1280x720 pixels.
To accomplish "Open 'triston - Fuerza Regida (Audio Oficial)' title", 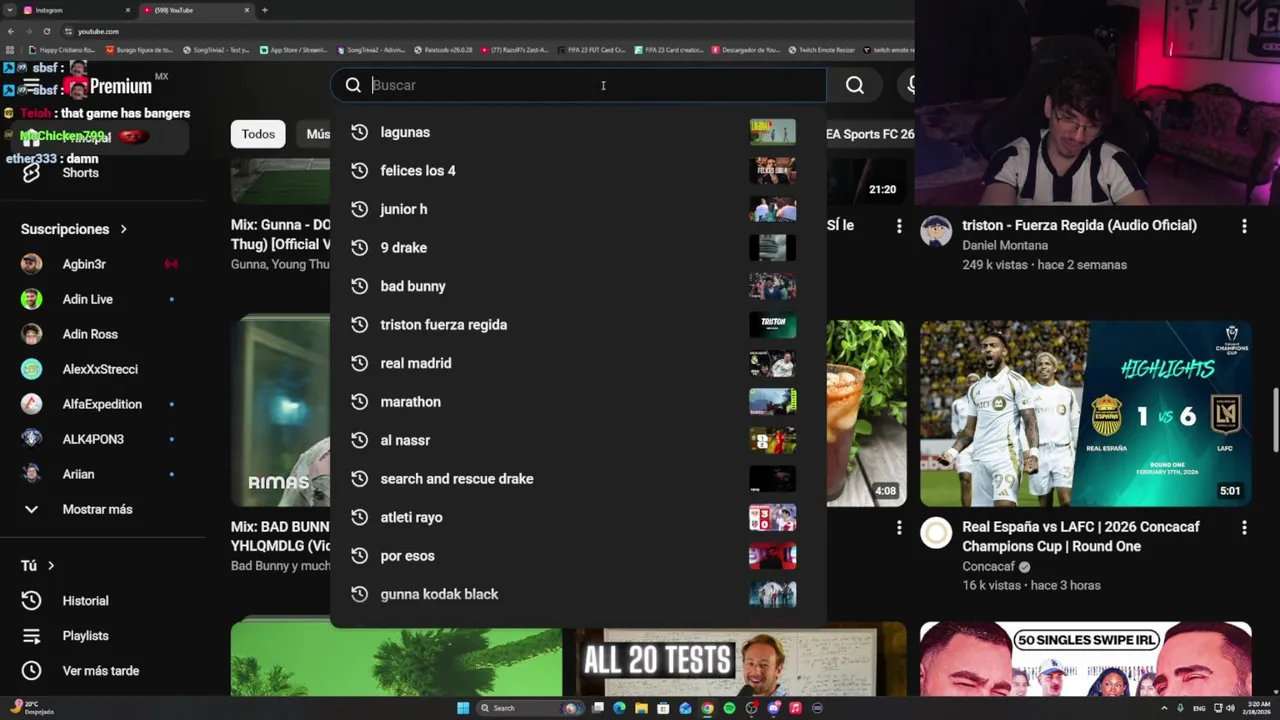I will click(1079, 225).
